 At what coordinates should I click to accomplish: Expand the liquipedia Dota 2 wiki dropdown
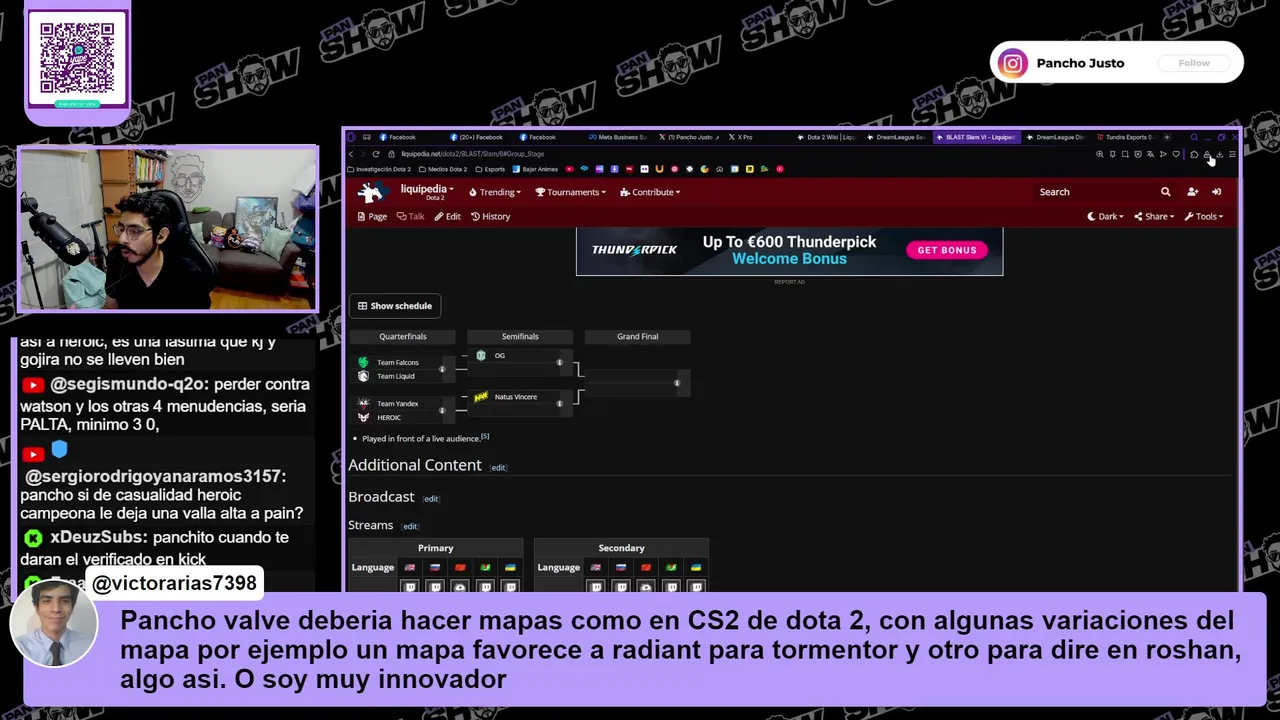(x=427, y=190)
